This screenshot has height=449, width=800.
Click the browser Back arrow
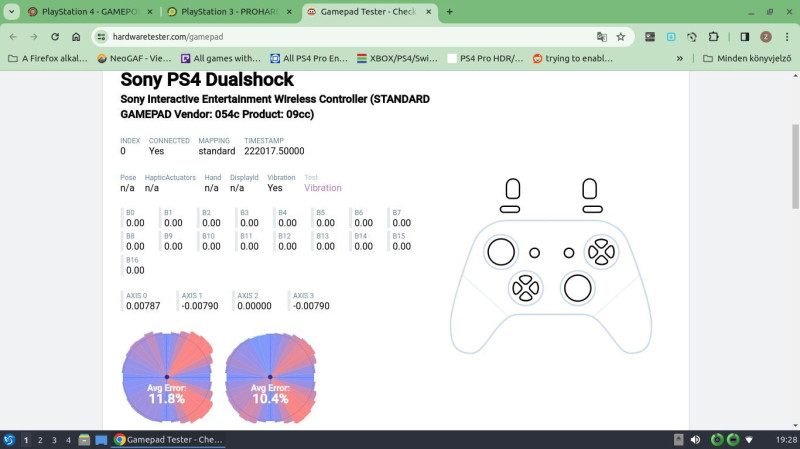click(13, 37)
